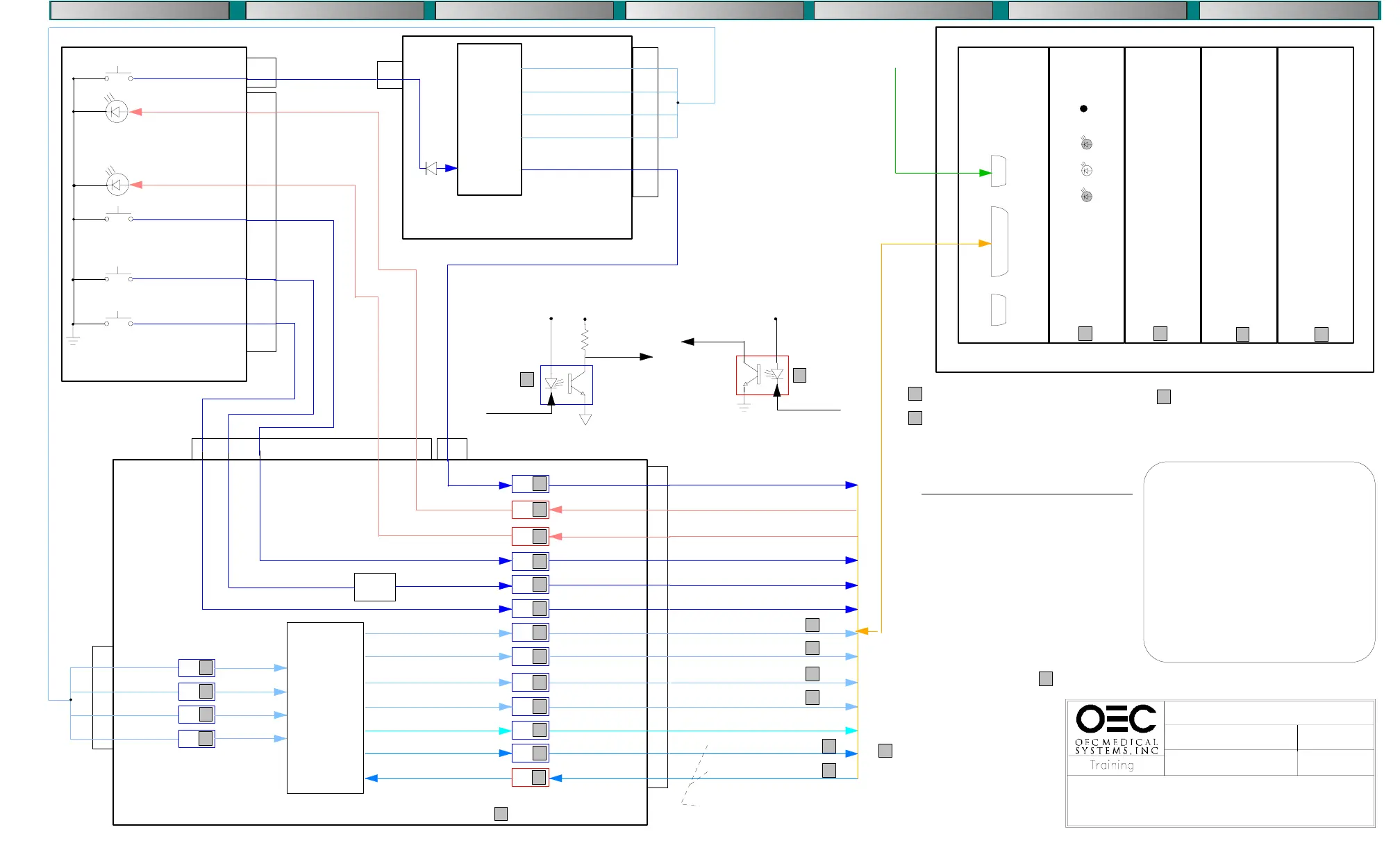Click the gray square under the white LED column
The image size is (1400, 850).
1085,334
